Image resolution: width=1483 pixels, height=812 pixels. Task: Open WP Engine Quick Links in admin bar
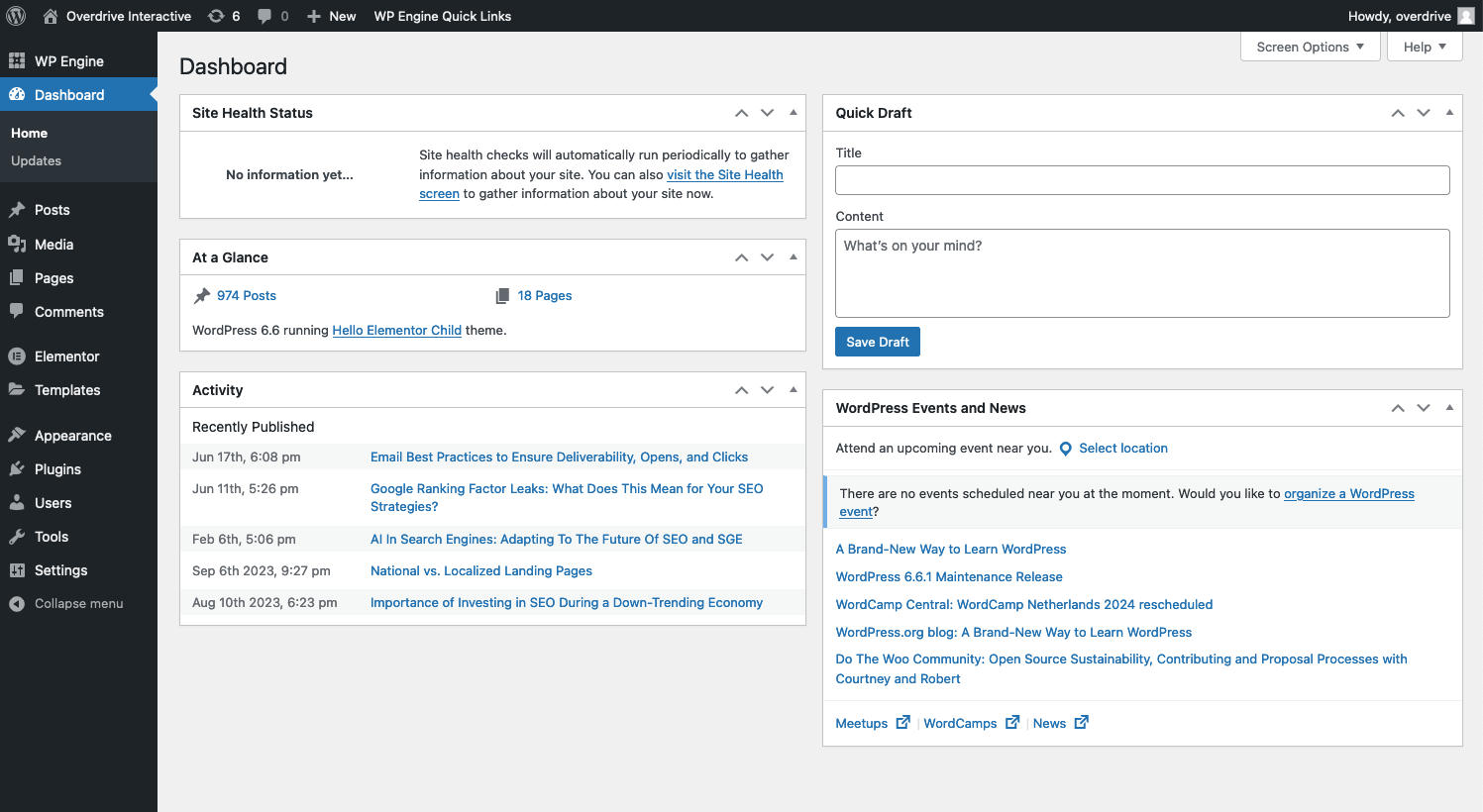click(x=443, y=16)
